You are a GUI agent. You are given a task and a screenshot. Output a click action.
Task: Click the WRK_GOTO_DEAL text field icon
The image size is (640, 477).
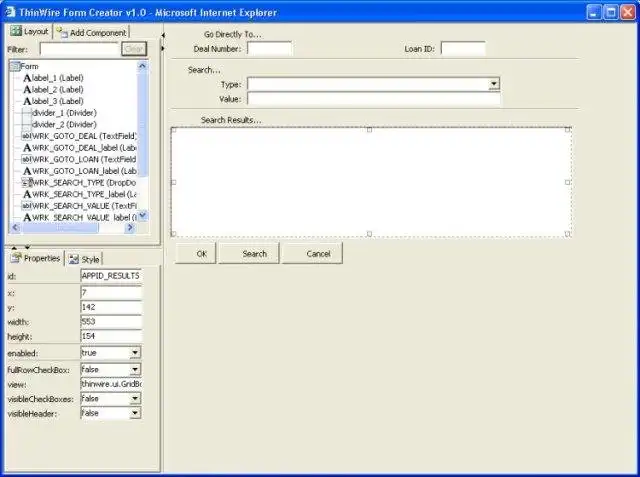pyautogui.click(x=27, y=136)
